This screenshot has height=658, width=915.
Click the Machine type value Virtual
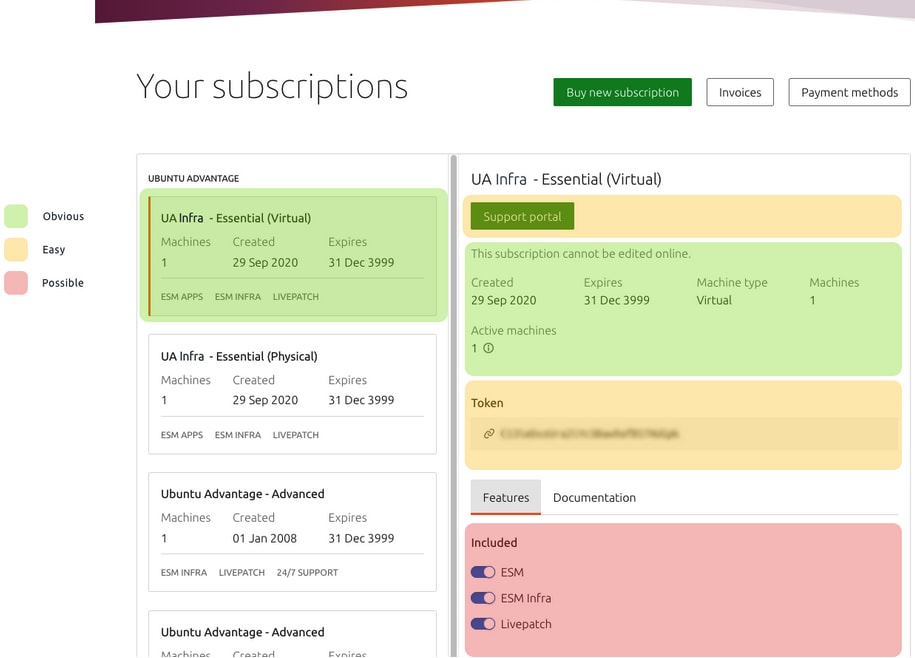point(714,300)
